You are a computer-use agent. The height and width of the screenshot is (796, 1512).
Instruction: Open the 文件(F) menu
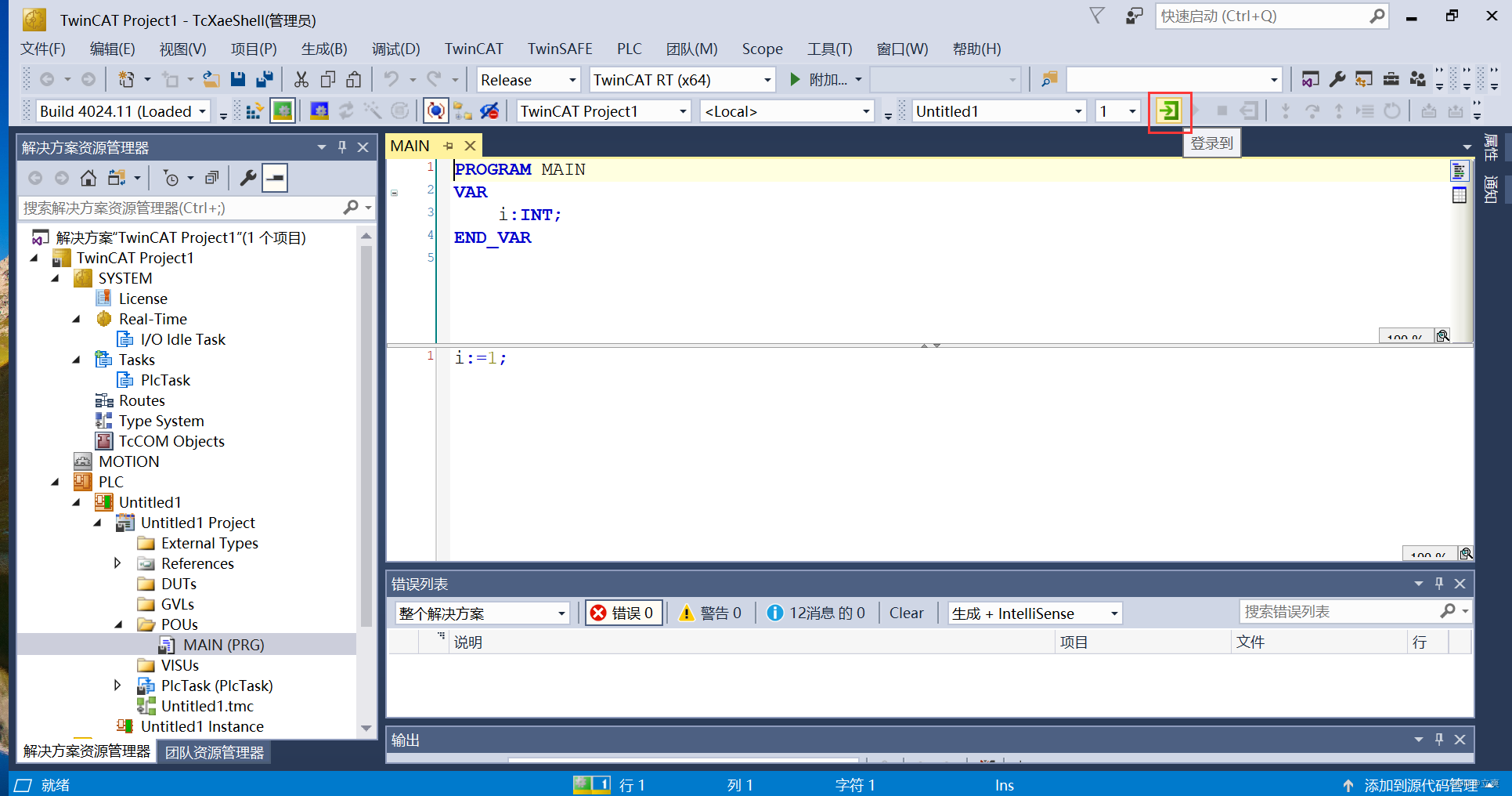tap(42, 49)
